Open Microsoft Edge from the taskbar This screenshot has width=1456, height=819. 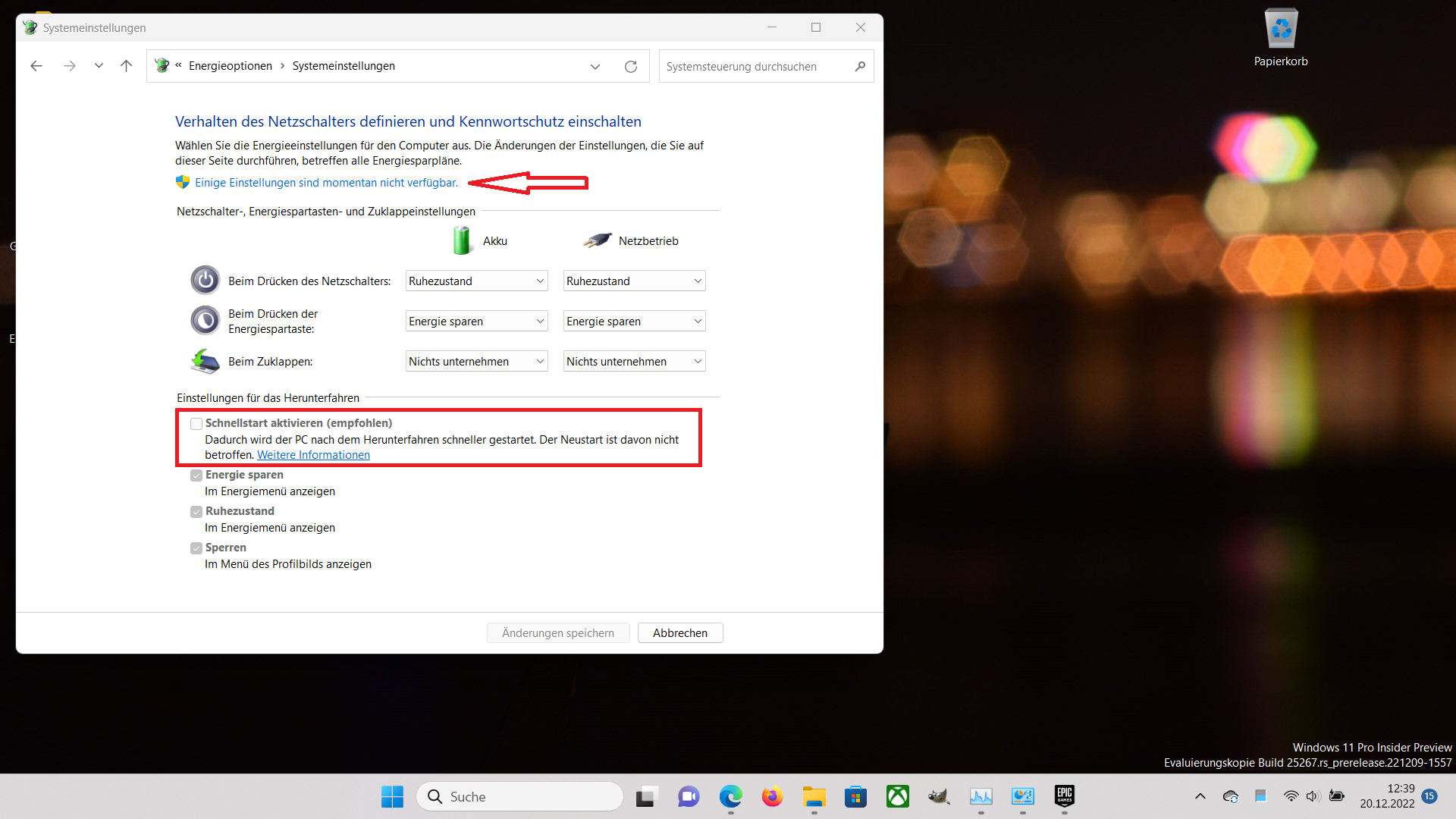(730, 796)
